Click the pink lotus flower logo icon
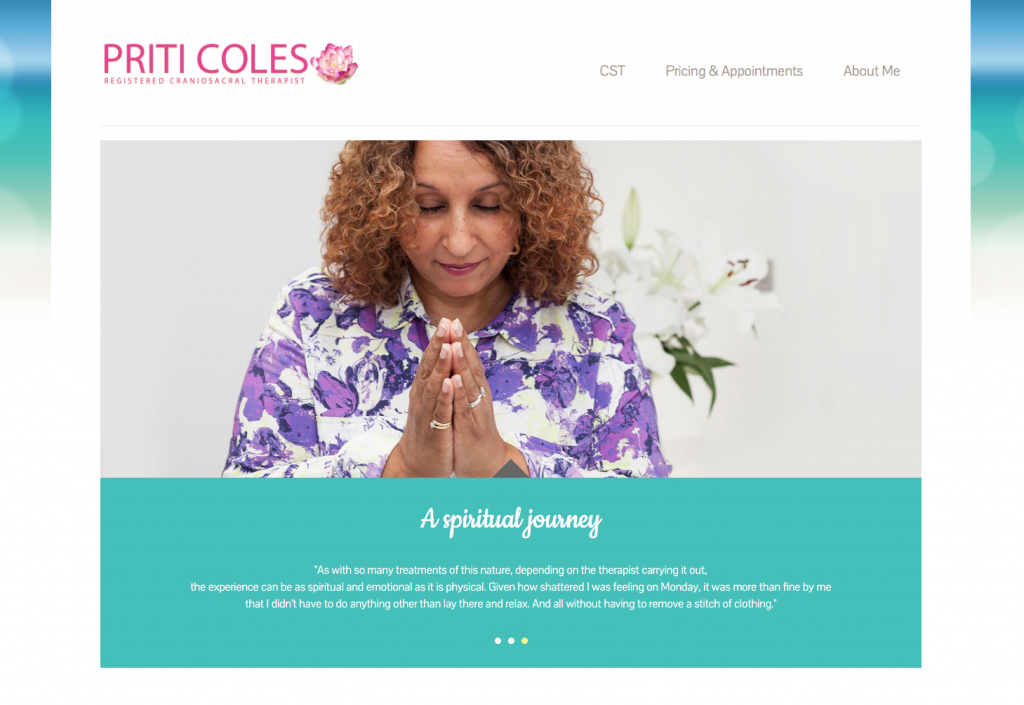This screenshot has height=705, width=1024. point(335,63)
